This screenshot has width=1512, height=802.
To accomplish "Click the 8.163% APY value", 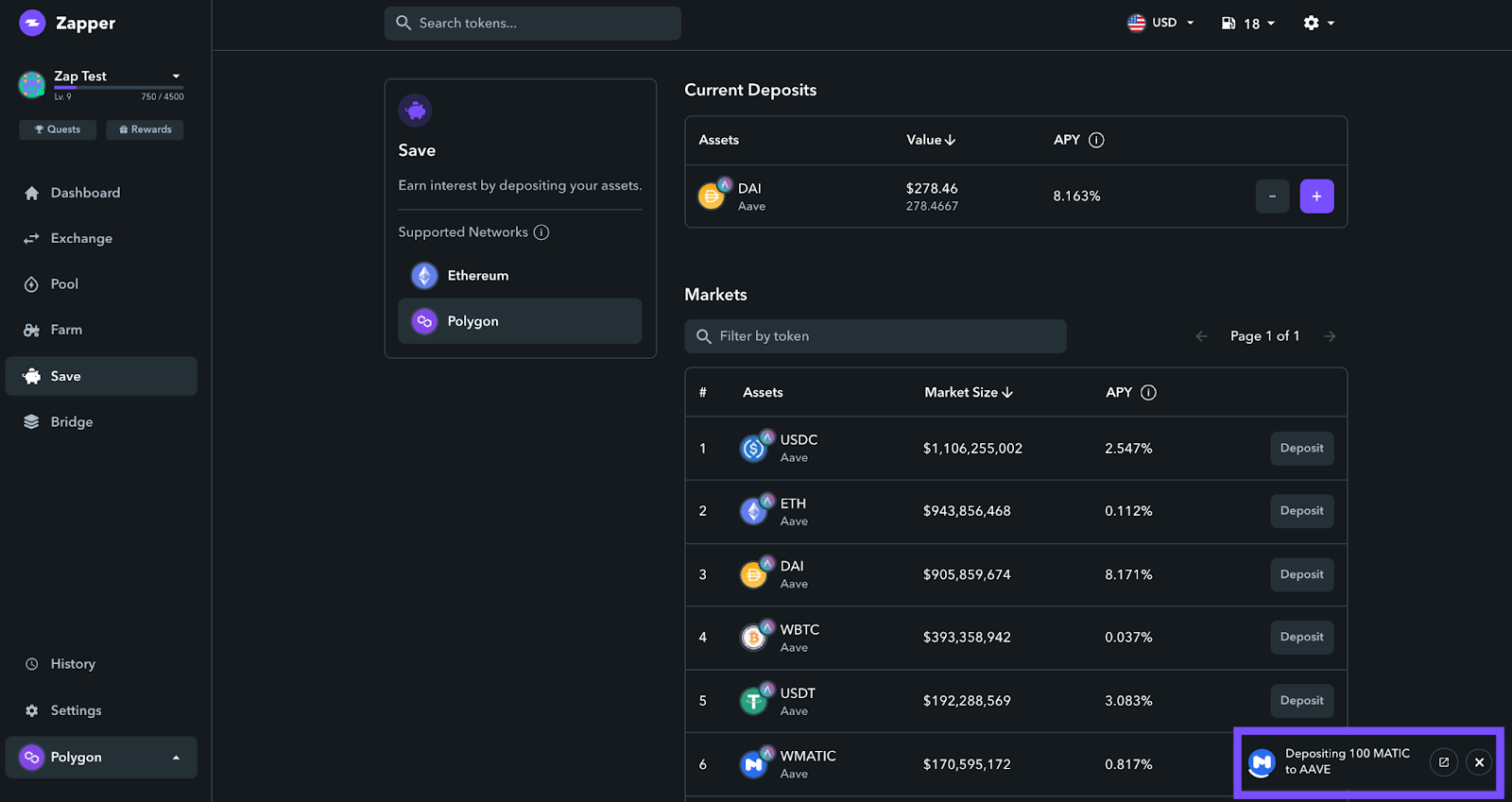I will pyautogui.click(x=1076, y=196).
